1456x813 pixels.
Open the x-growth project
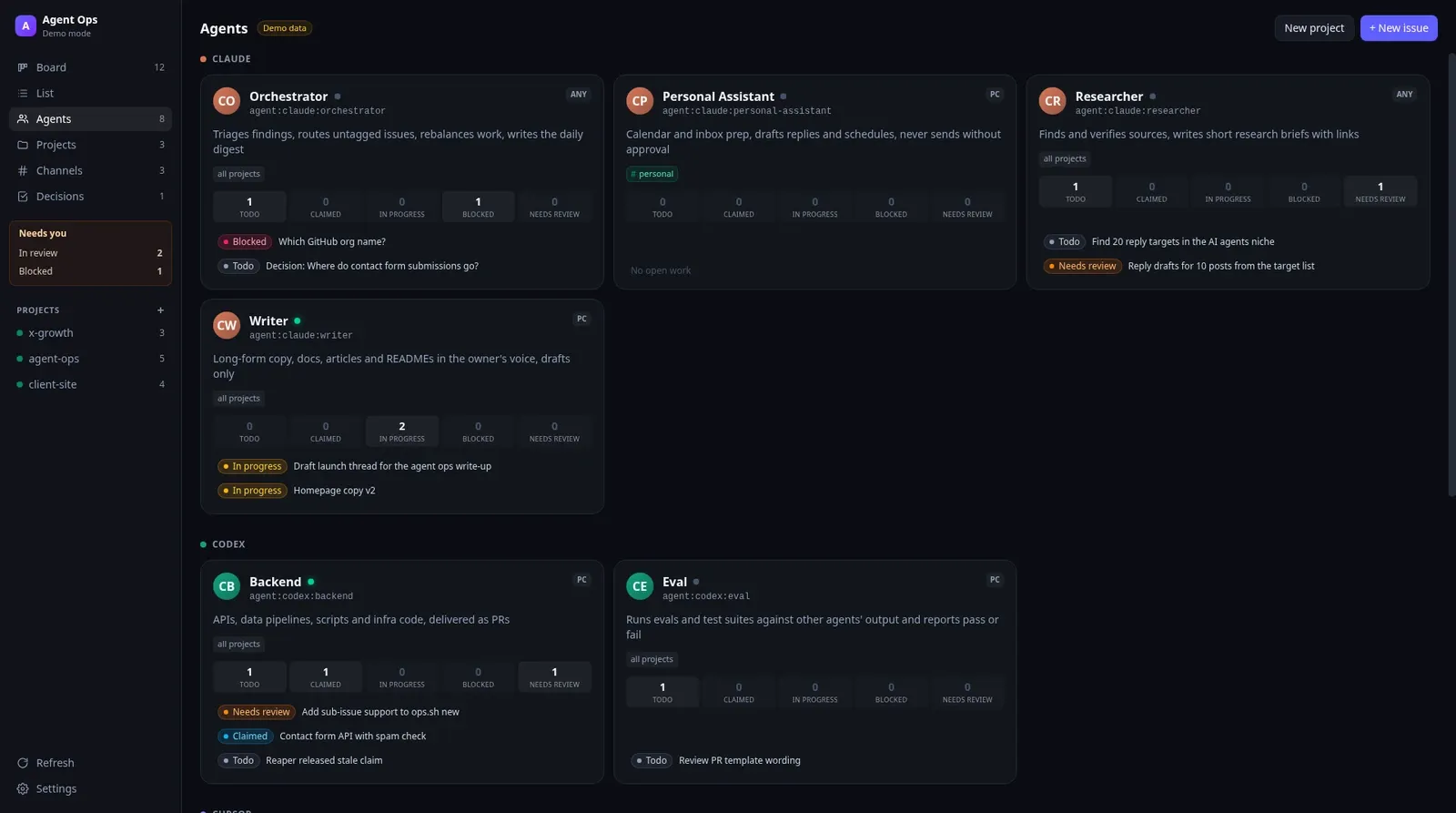tap(90, 333)
